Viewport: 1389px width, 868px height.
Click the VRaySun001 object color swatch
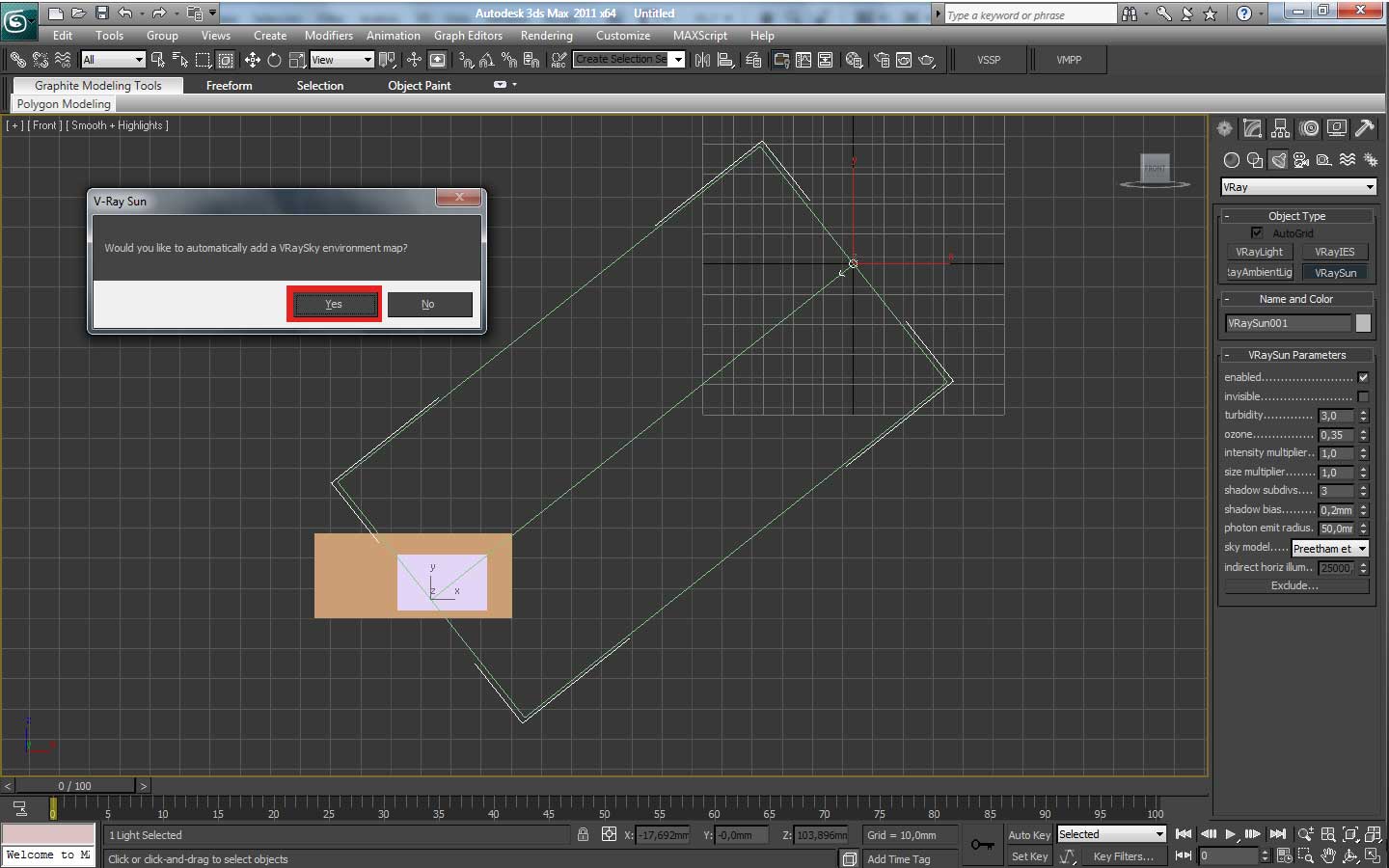1363,323
